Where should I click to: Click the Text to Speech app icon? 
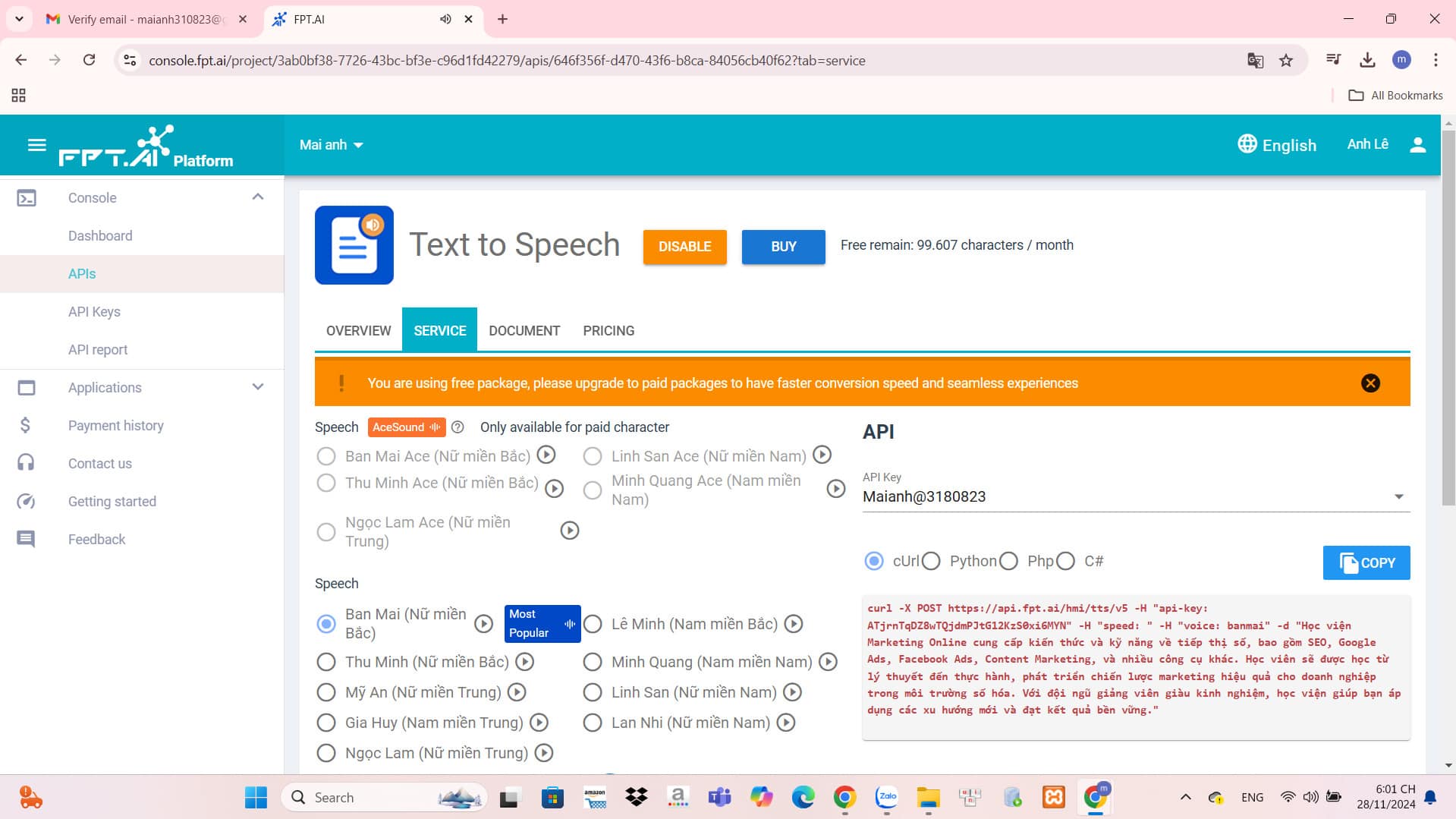click(354, 245)
